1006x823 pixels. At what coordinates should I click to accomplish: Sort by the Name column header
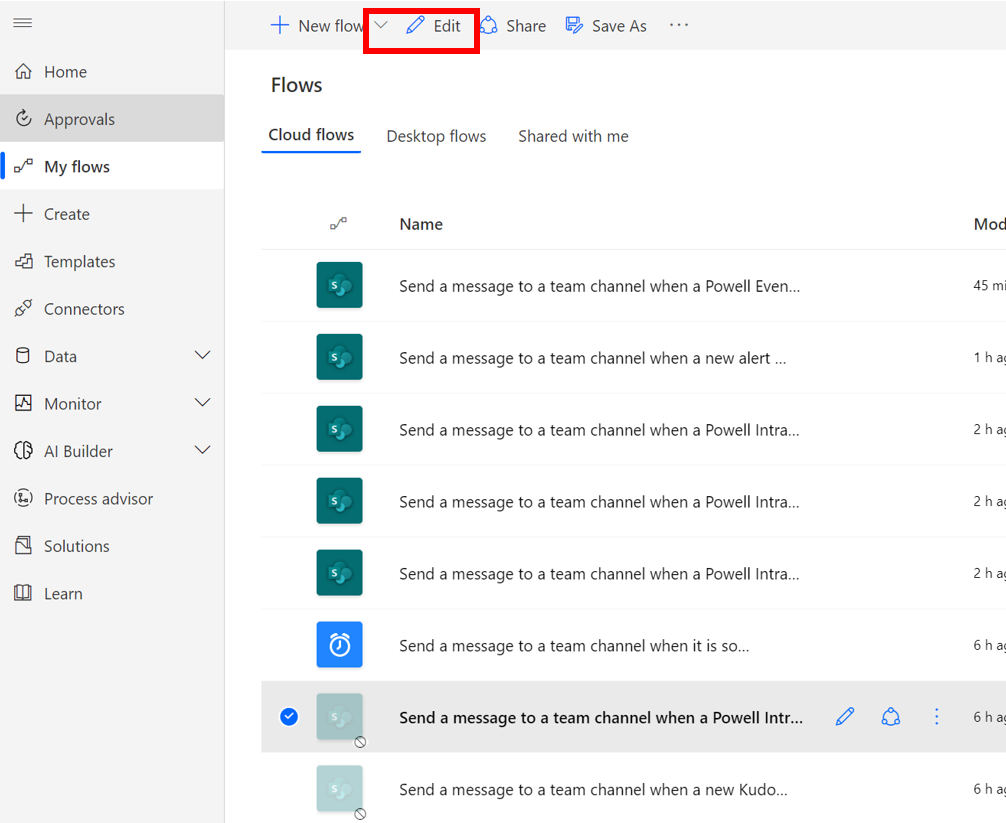421,224
